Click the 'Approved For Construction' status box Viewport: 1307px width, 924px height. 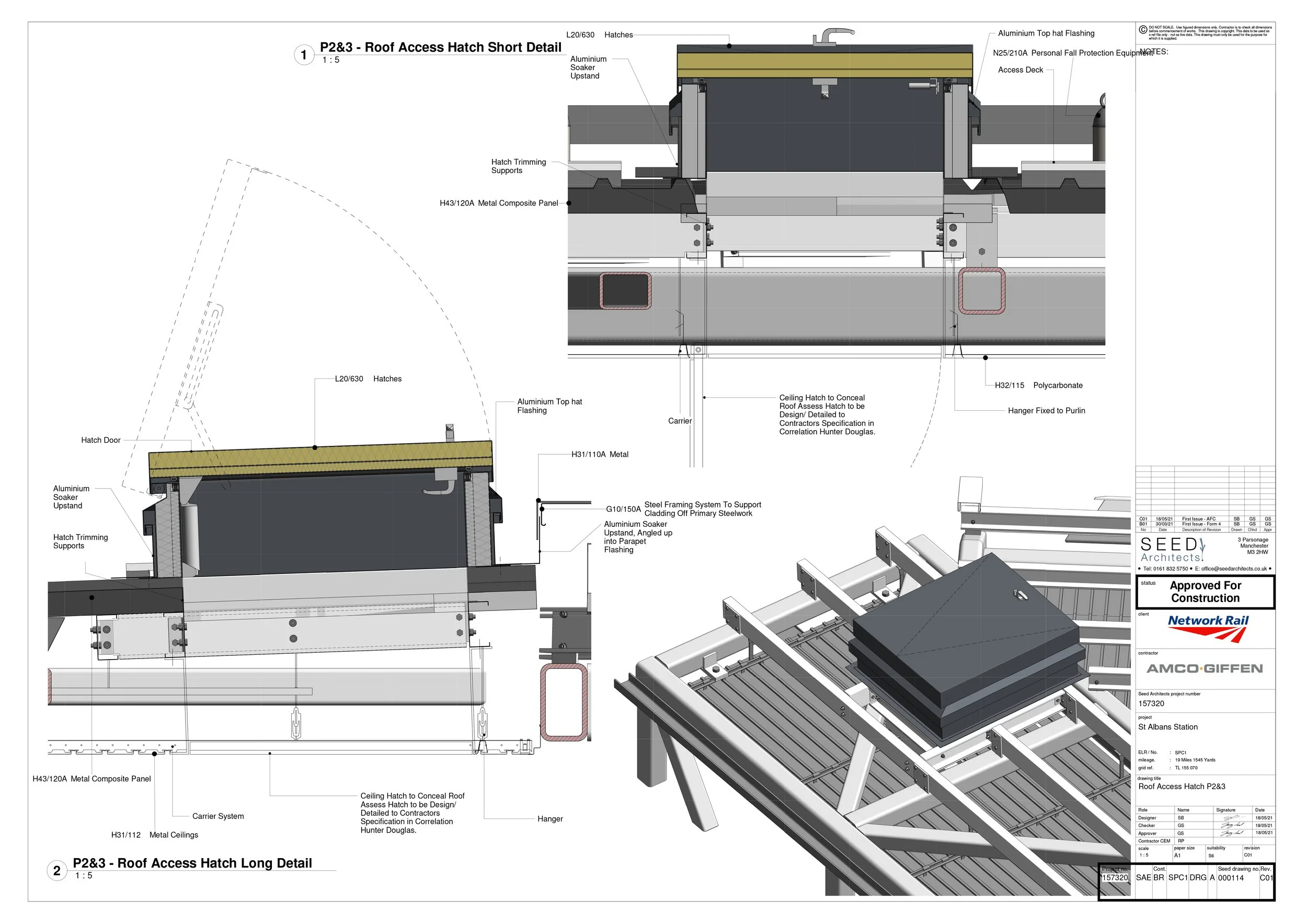(1206, 592)
